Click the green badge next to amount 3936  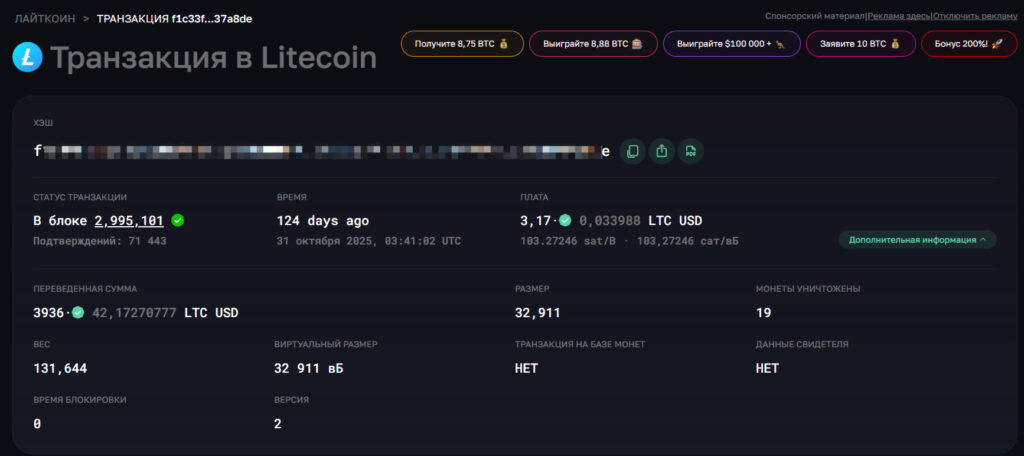pyautogui.click(x=79, y=313)
